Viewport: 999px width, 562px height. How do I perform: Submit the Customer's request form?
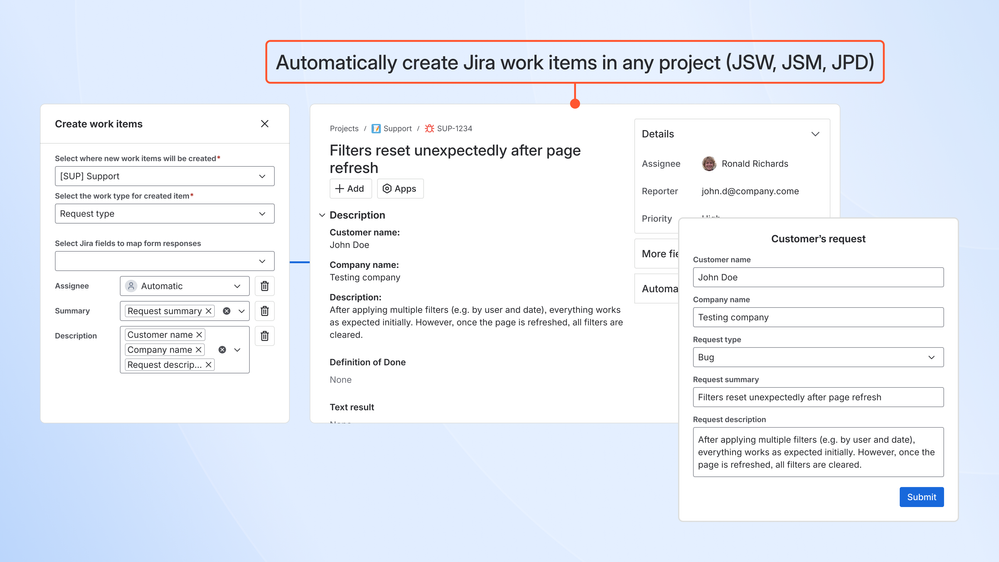click(921, 497)
